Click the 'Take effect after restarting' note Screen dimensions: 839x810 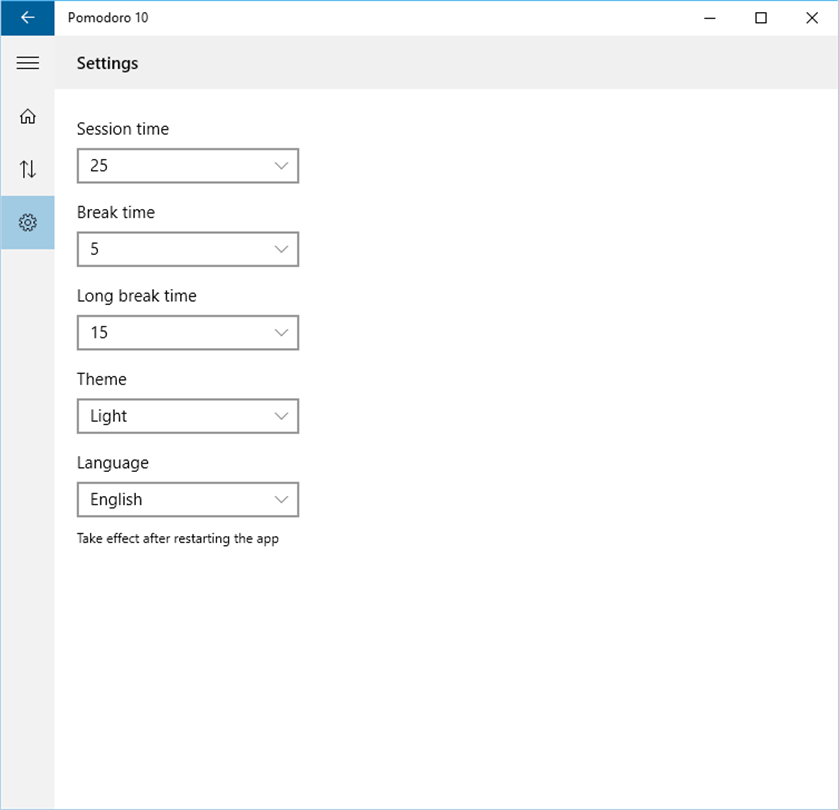(178, 539)
